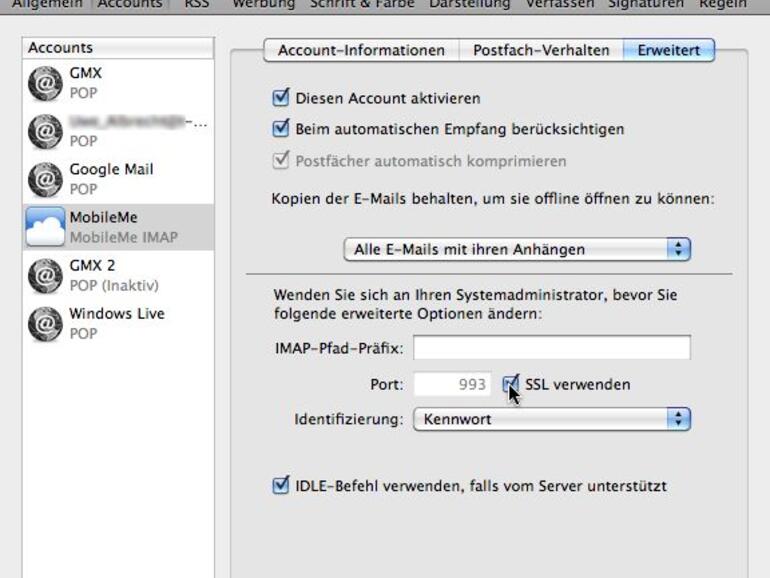Click the 'Google Mail' account name
Screen dimensions: 770x578
111,169
